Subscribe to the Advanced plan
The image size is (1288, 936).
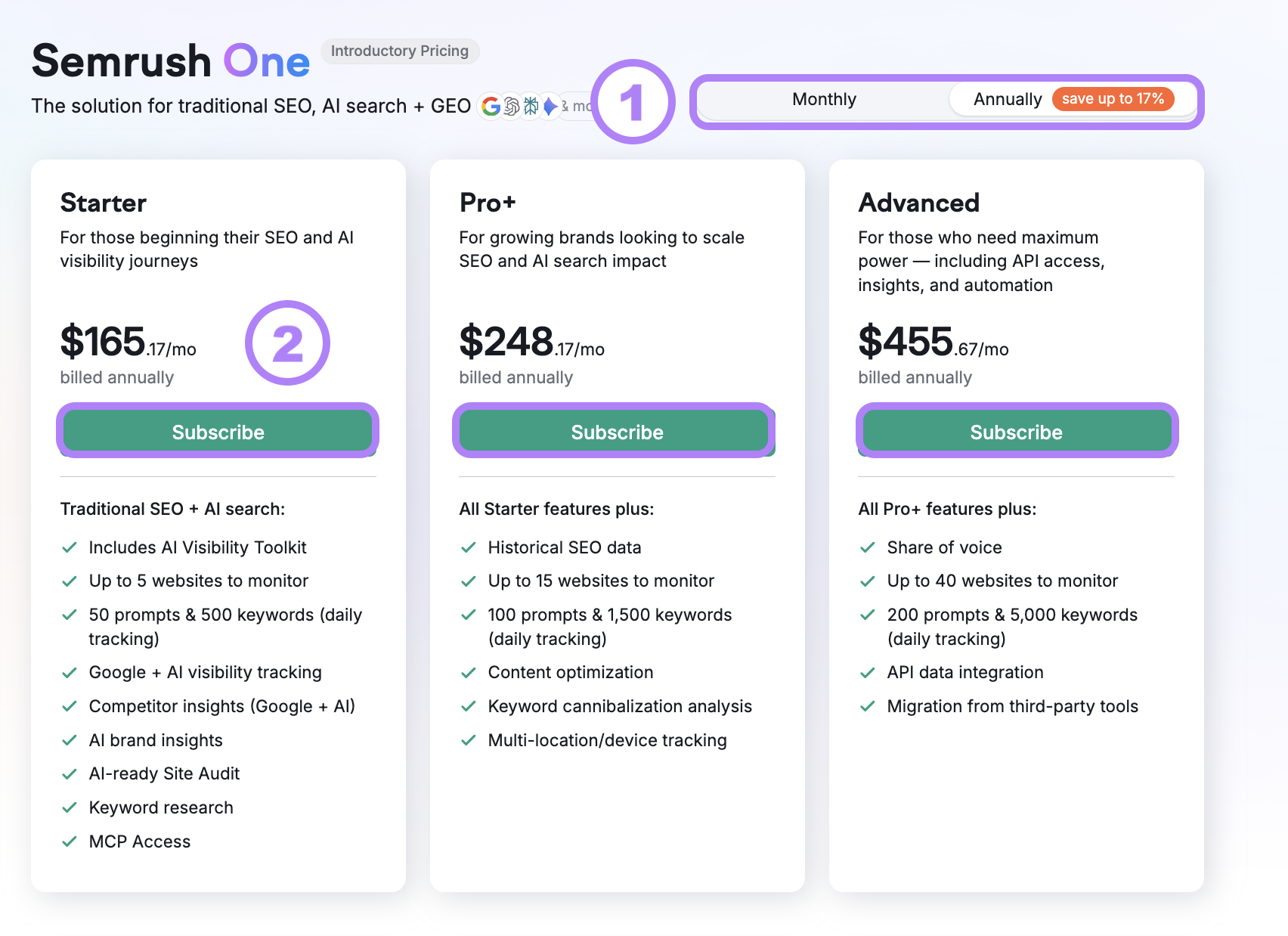[x=1016, y=432]
